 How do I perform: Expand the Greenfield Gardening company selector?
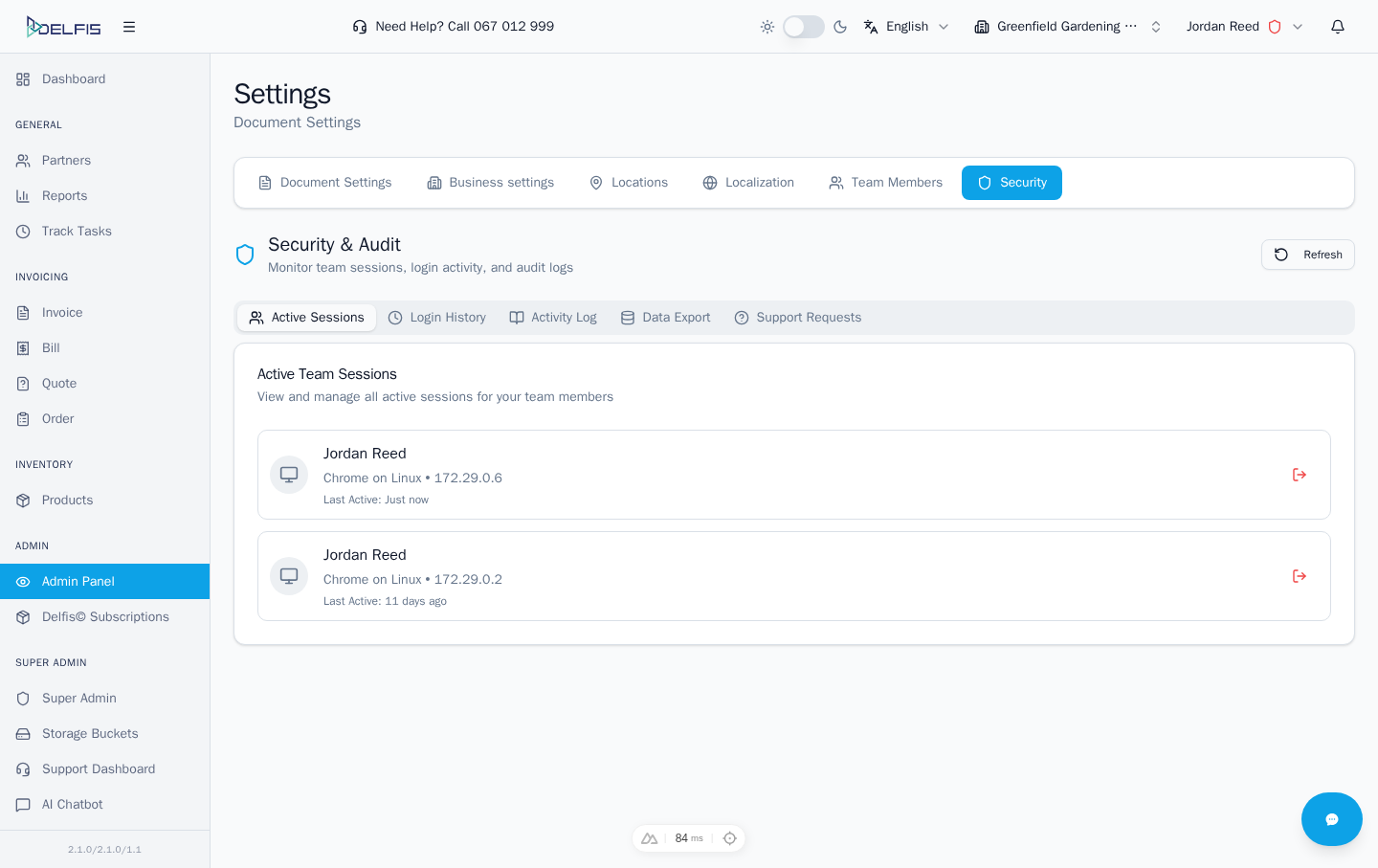point(1067,27)
